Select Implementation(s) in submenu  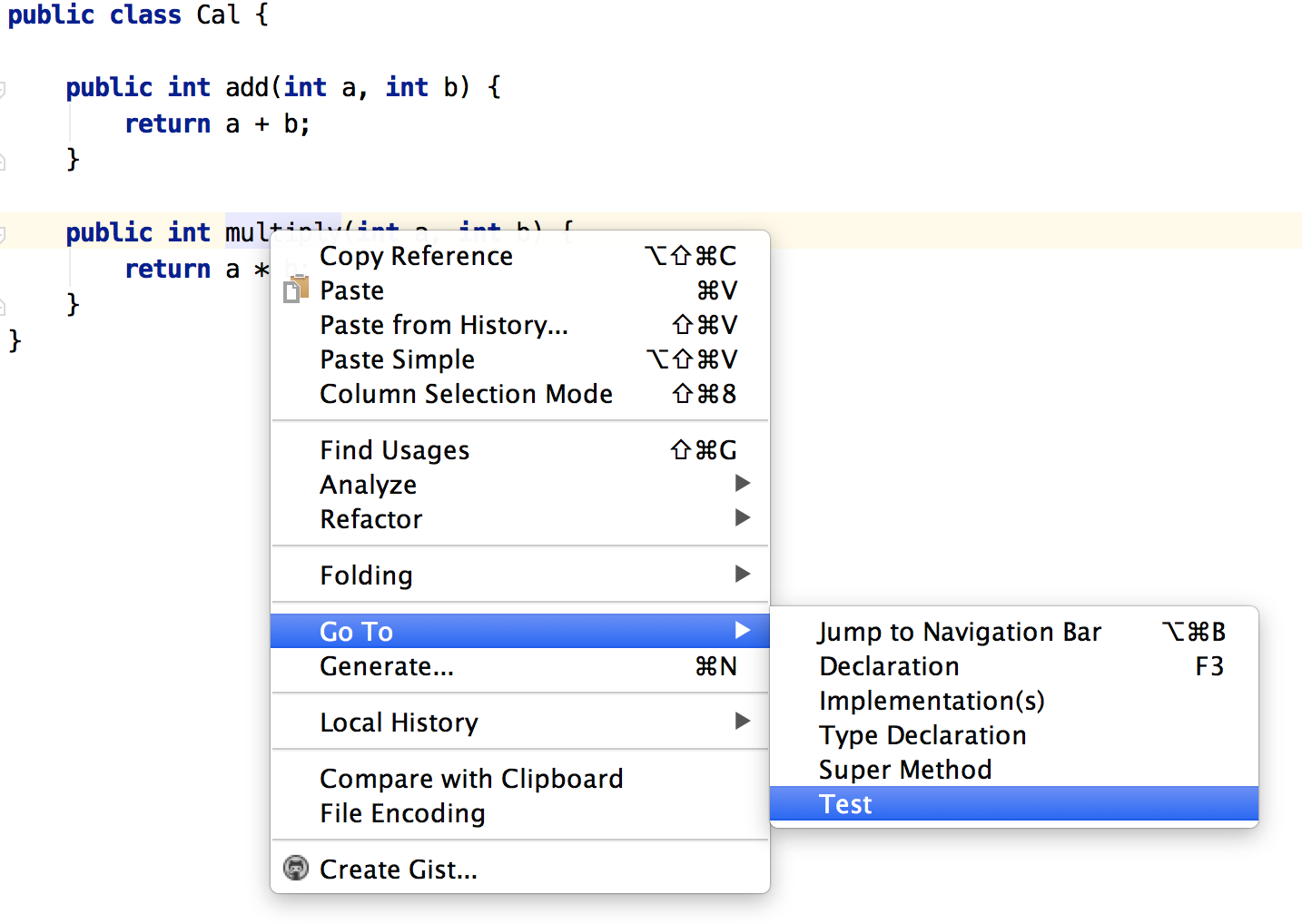pos(932,701)
